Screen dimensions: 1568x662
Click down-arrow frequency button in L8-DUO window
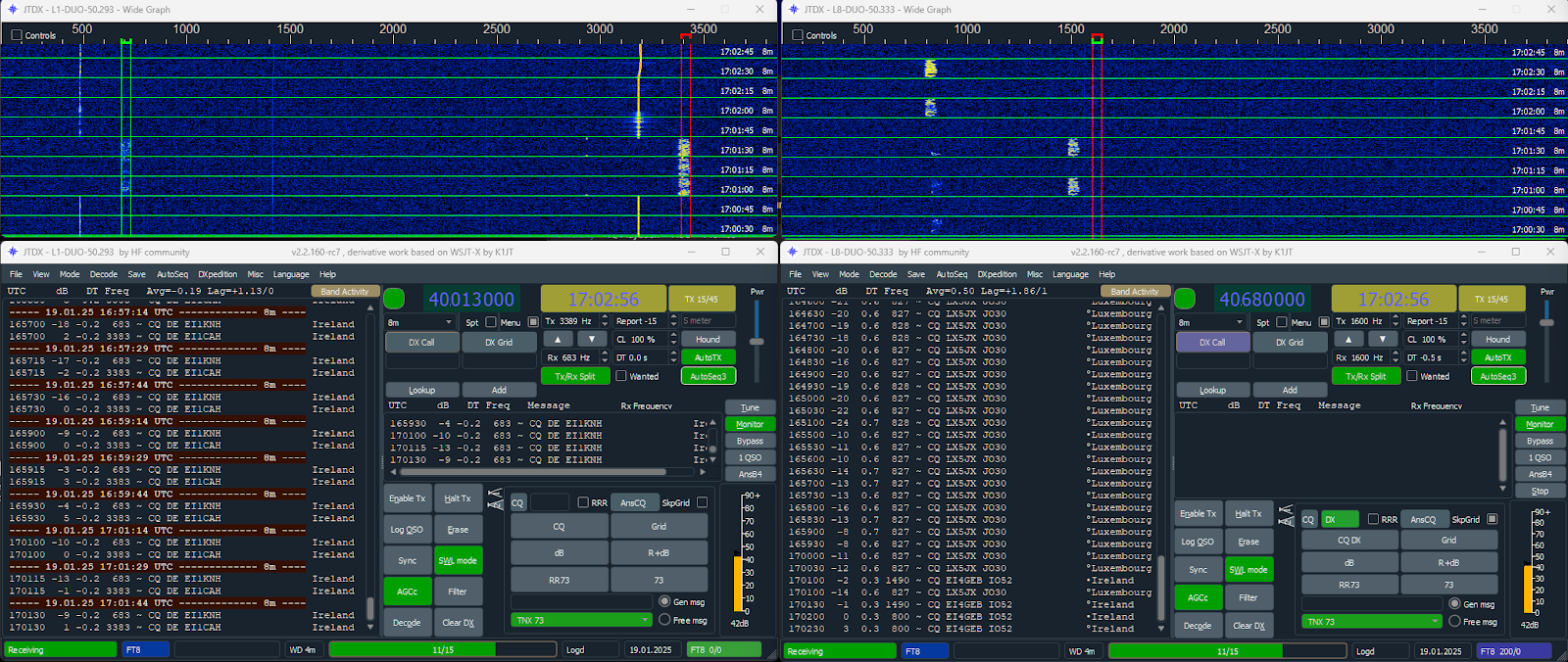point(1382,339)
